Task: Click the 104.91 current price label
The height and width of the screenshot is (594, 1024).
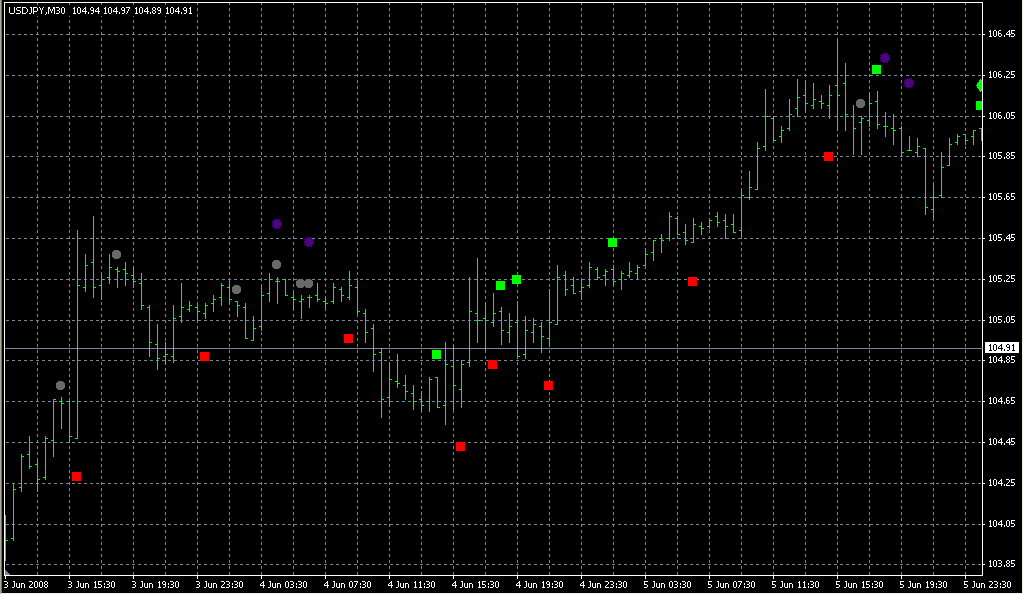Action: pyautogui.click(x=1000, y=348)
